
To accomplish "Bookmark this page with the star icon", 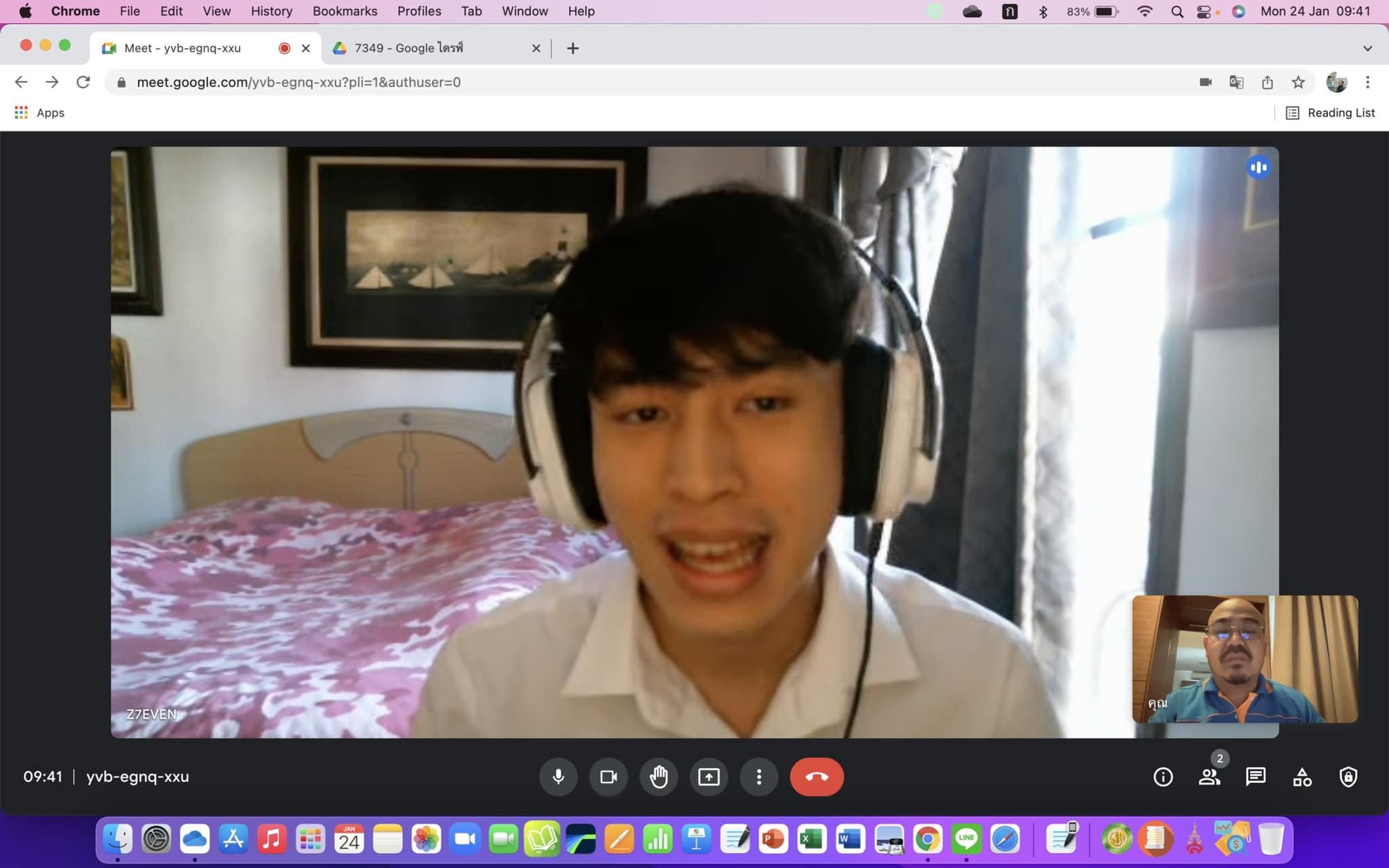I will click(x=1298, y=82).
